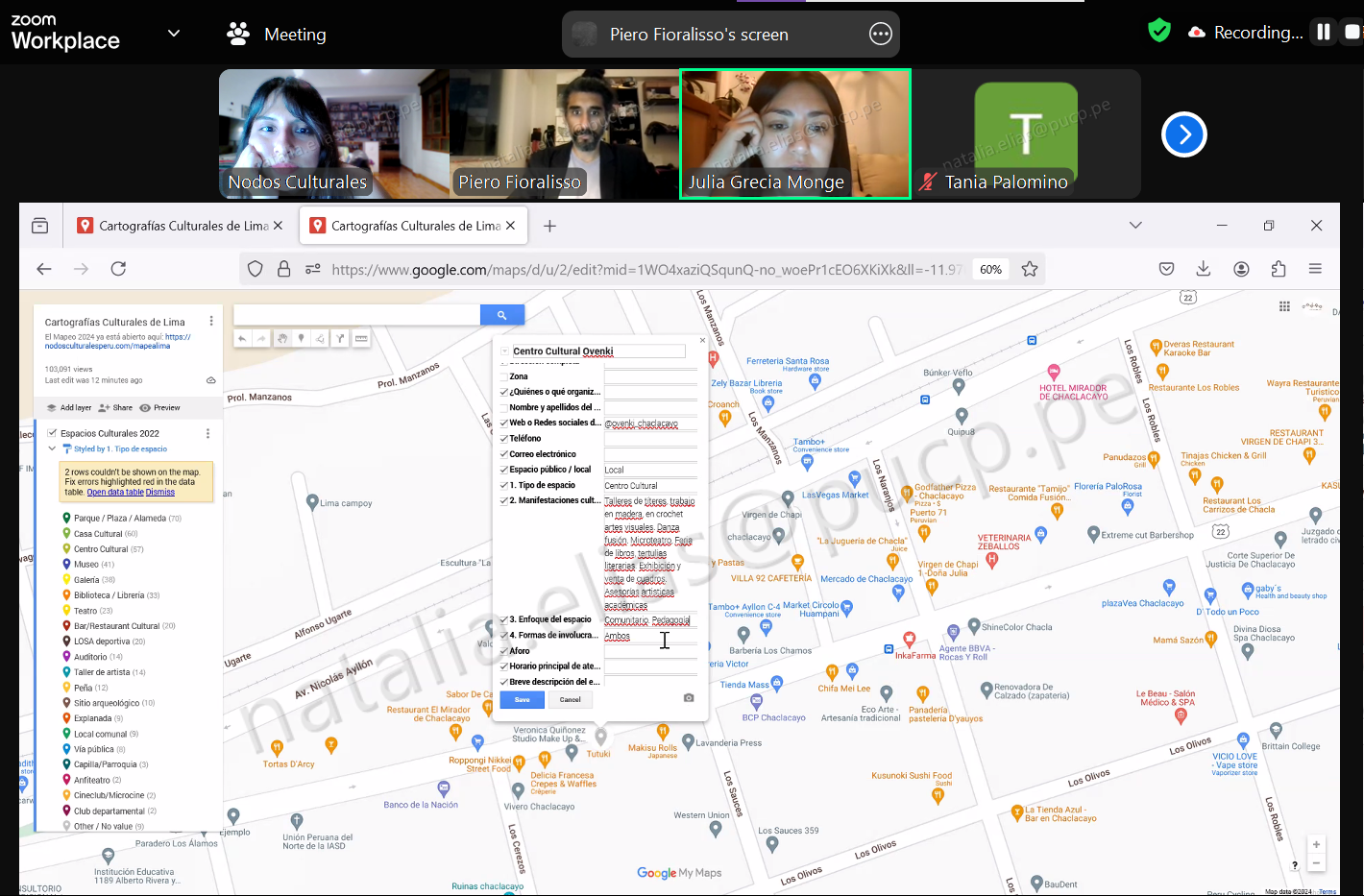Click the Redo arrow in map toolbar
The width and height of the screenshot is (1364, 896).
(261, 338)
